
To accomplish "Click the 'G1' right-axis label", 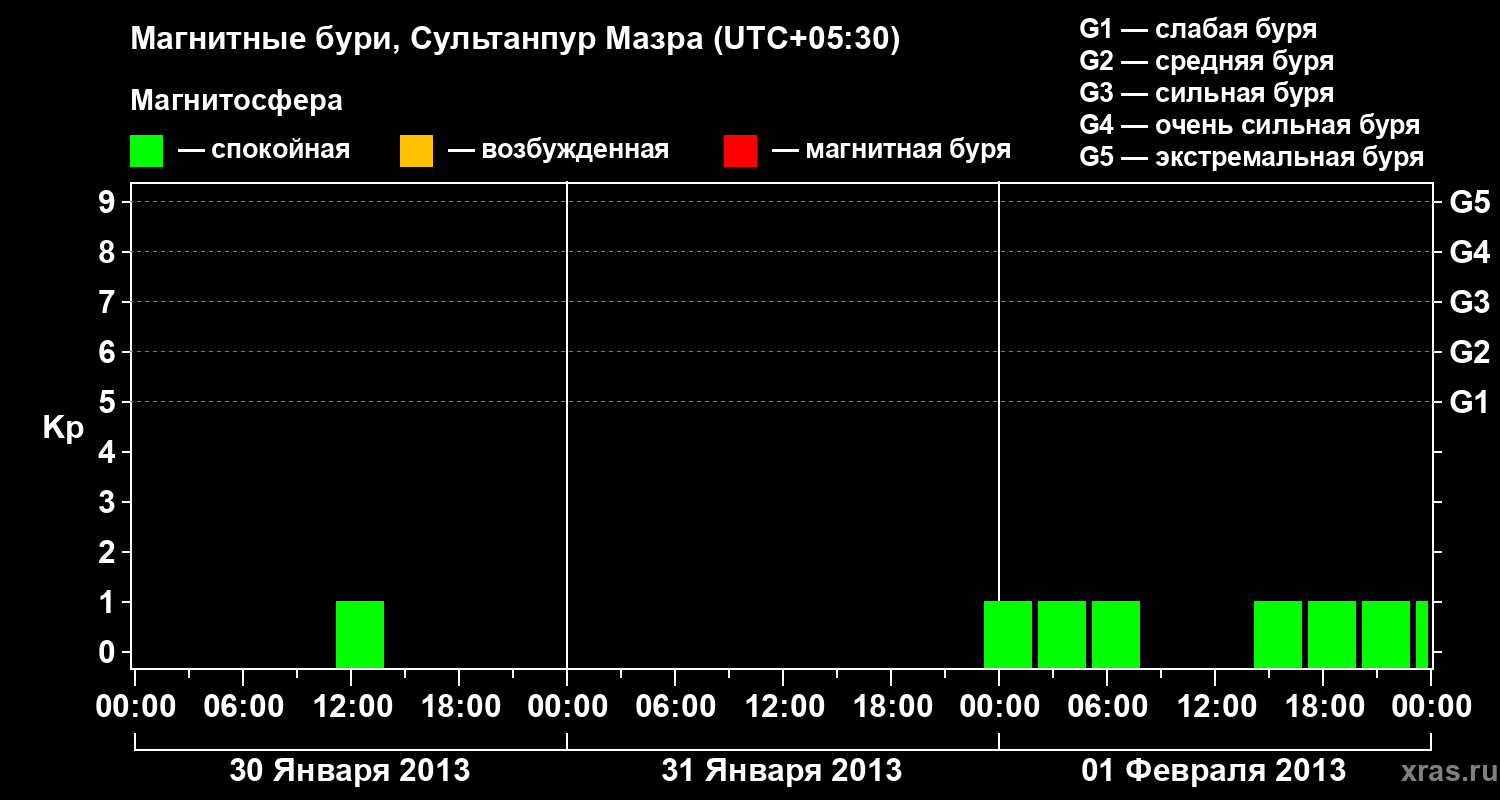I will [x=1470, y=402].
